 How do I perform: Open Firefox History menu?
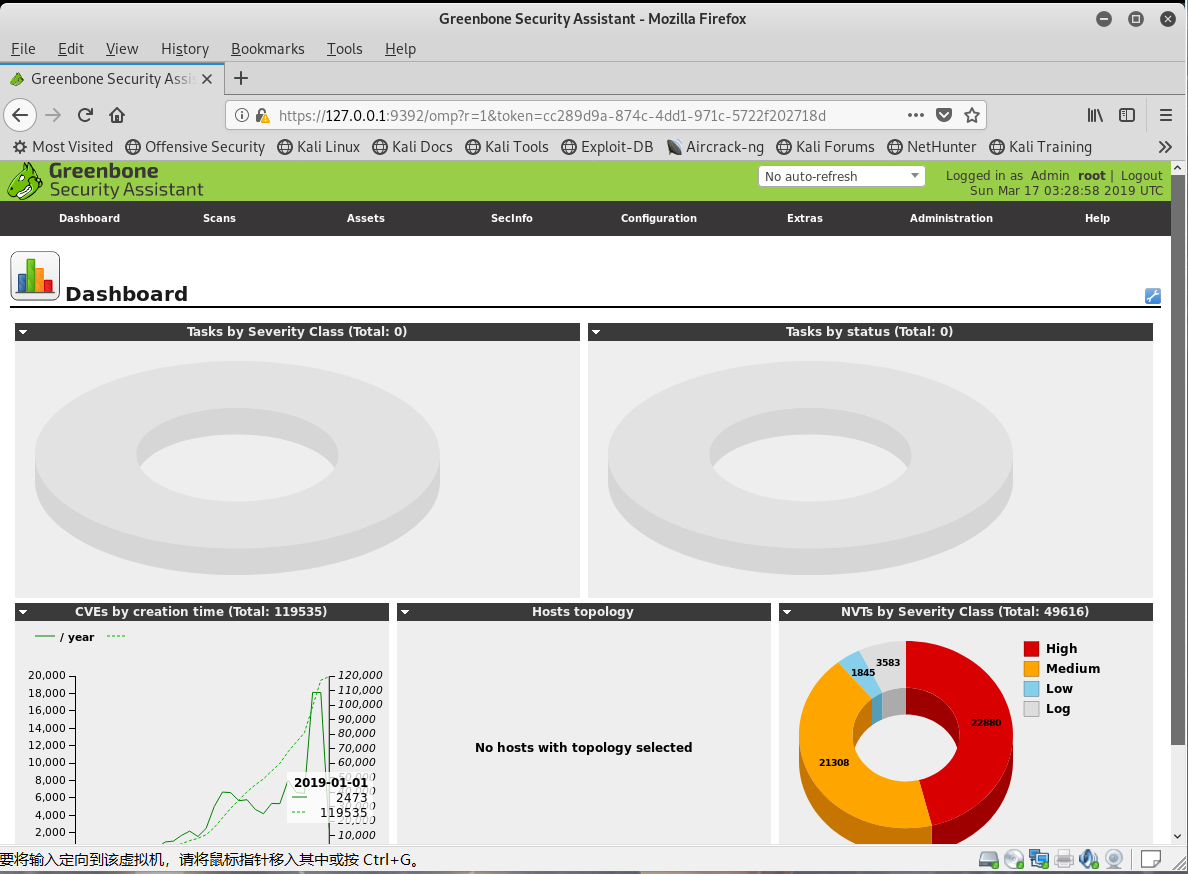(x=185, y=48)
